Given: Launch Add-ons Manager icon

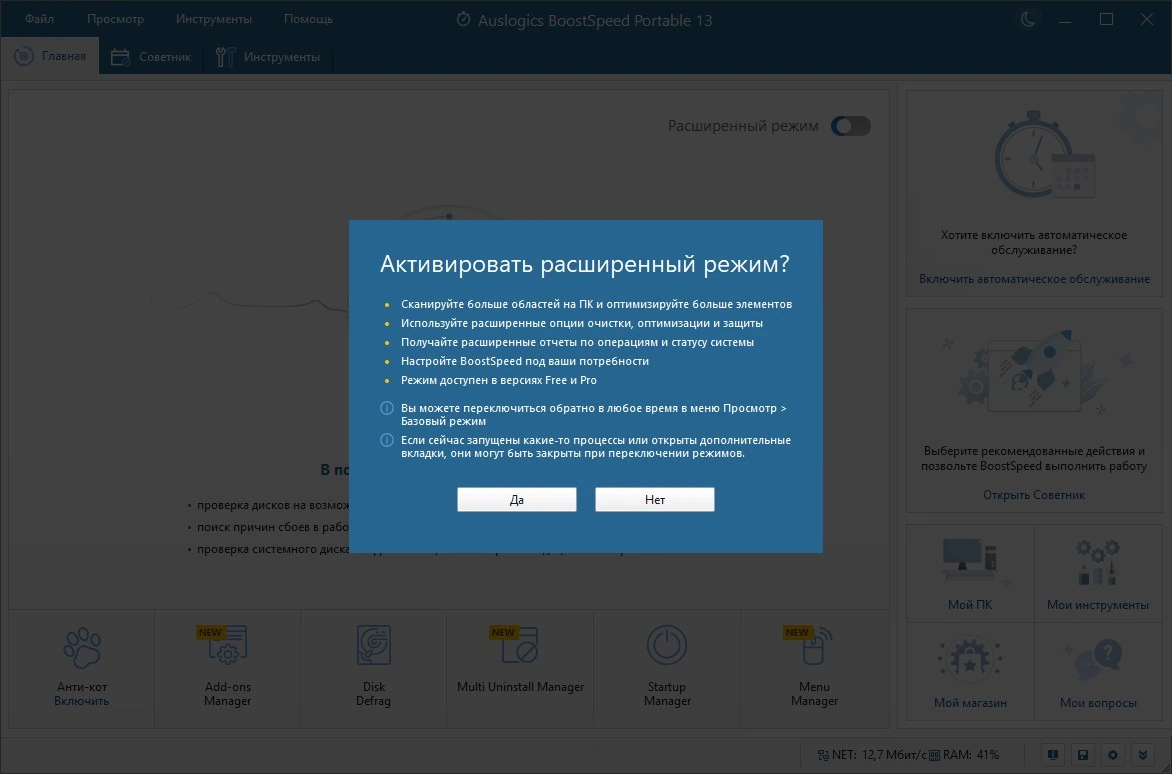Looking at the screenshot, I should click(x=228, y=645).
